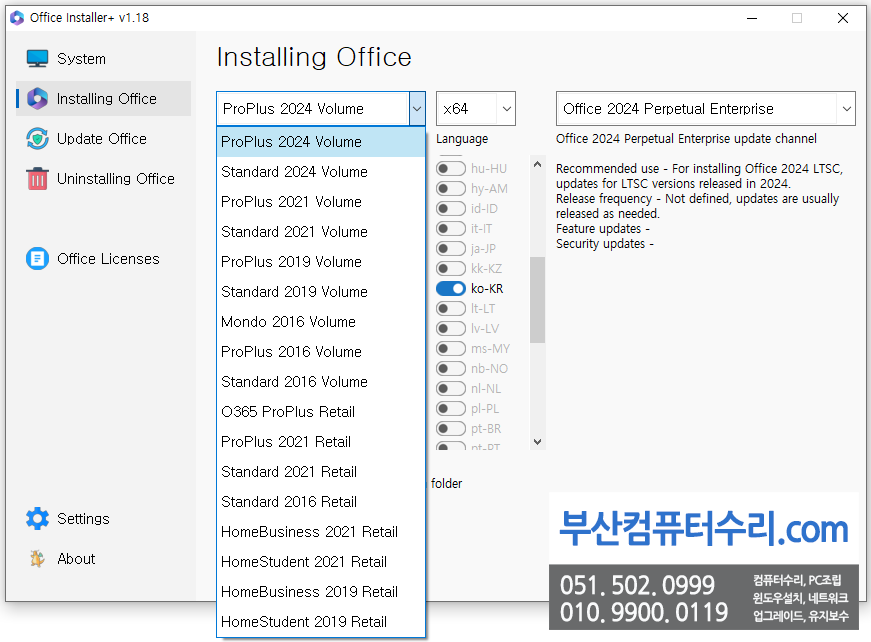This screenshot has width=871, height=642.
Task: Choose HomeStudent 2021 Retail option
Action: 321,561
